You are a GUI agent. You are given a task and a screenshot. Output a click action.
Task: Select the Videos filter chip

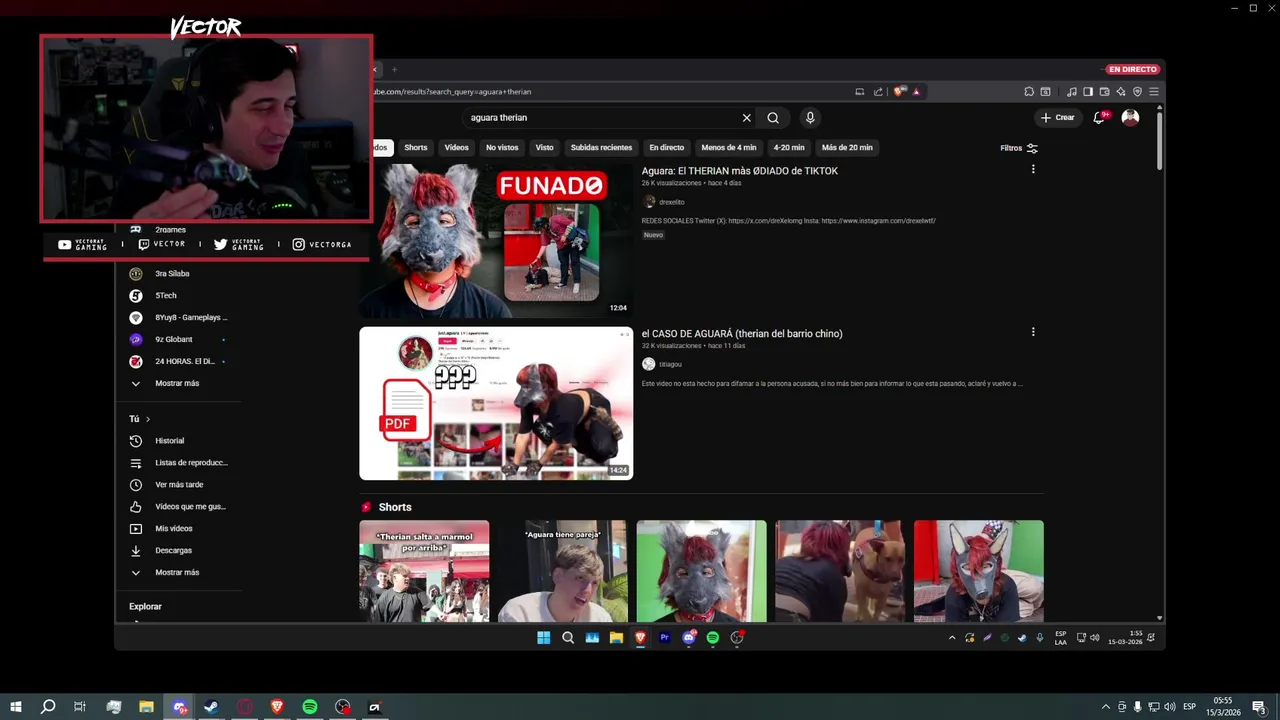tap(456, 148)
